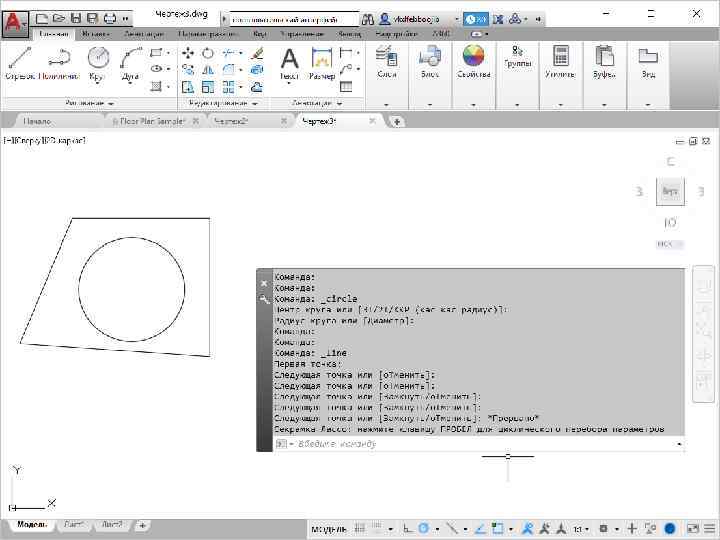This screenshot has height=540, width=720.
Task: Expand quick access toolbar customize arrow
Action: click(x=125, y=18)
